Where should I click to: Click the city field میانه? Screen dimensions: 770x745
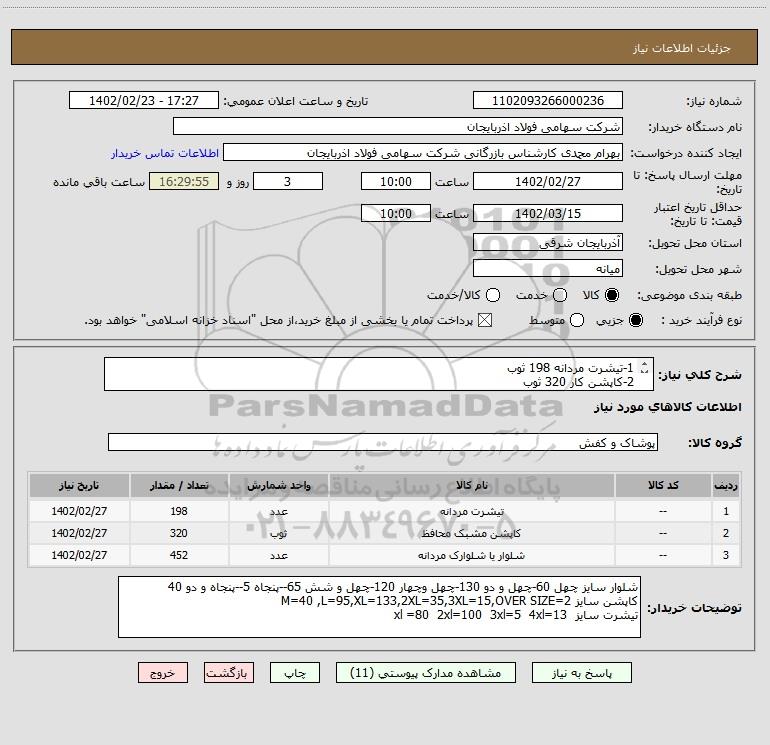click(x=548, y=269)
